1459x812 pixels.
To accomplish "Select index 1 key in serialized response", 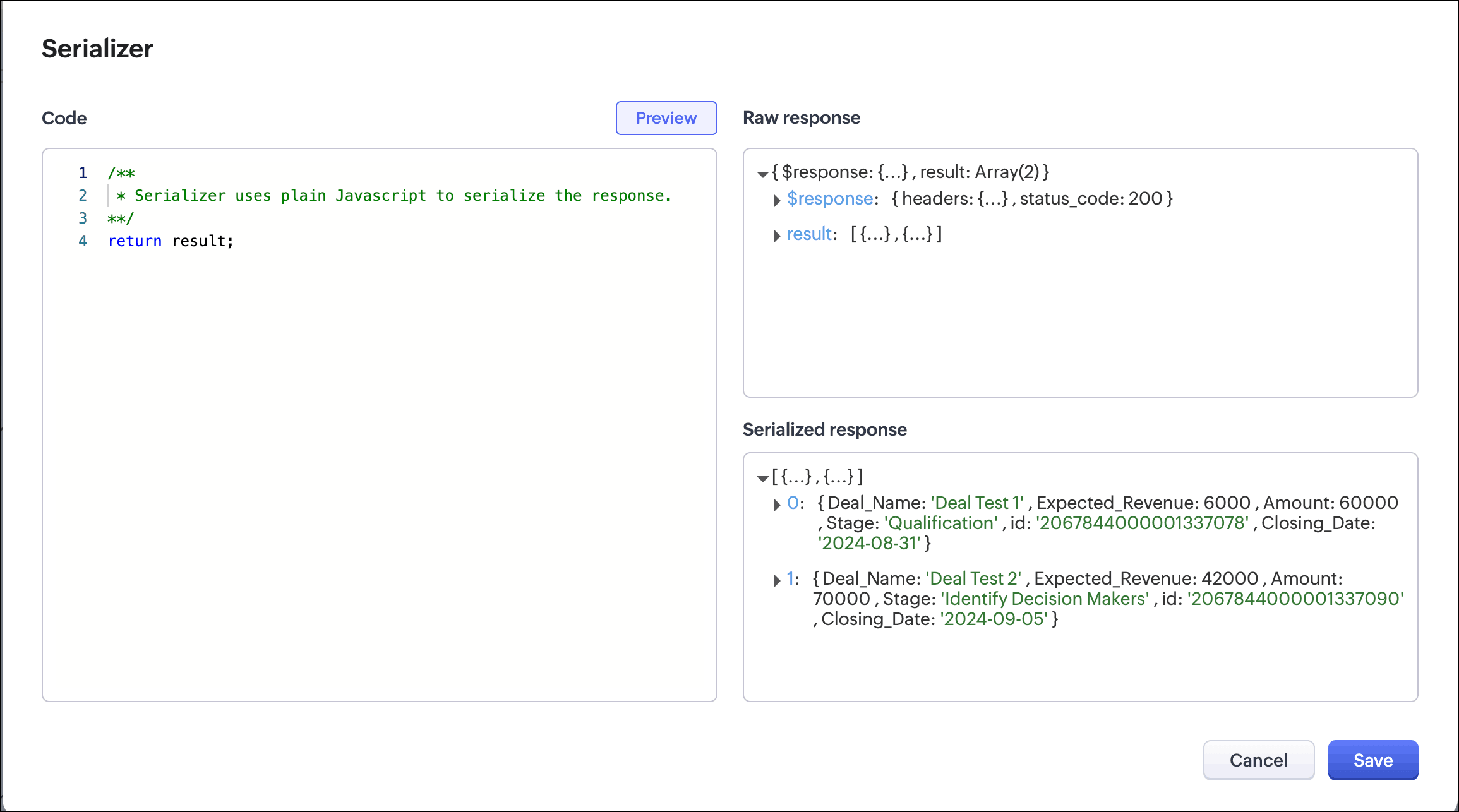I will point(791,579).
